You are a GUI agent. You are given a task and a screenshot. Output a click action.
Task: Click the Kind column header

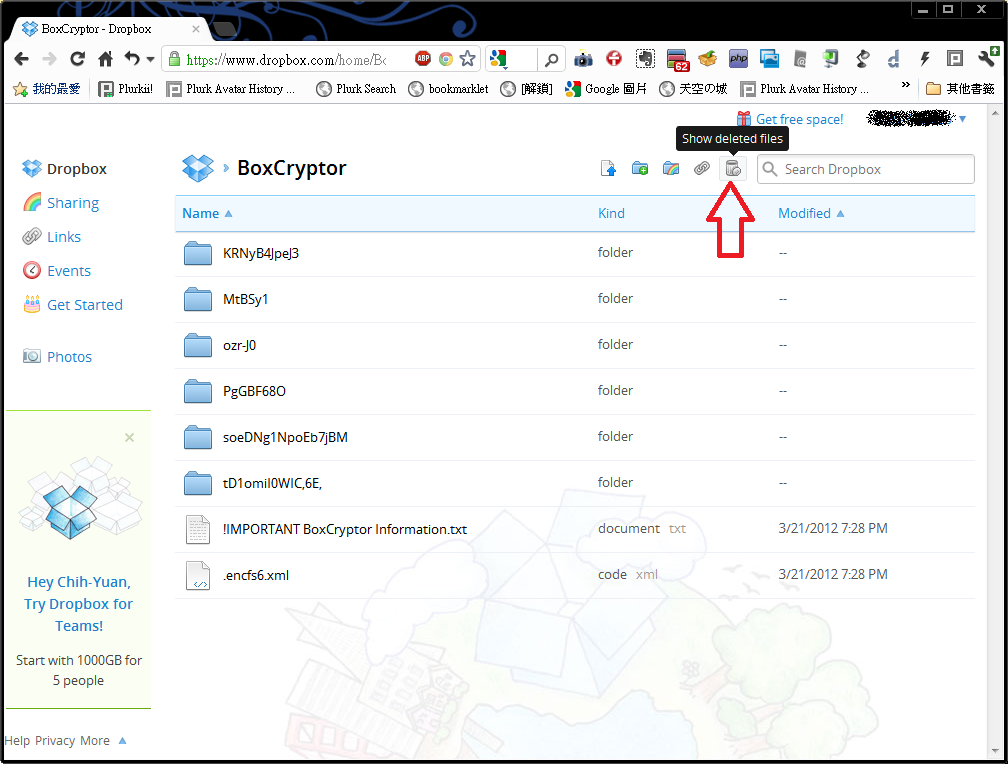[611, 214]
